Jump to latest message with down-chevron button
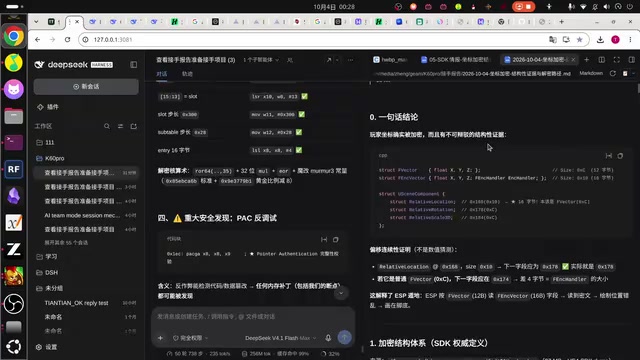This screenshot has width=640, height=360. pyautogui.click(x=341, y=293)
